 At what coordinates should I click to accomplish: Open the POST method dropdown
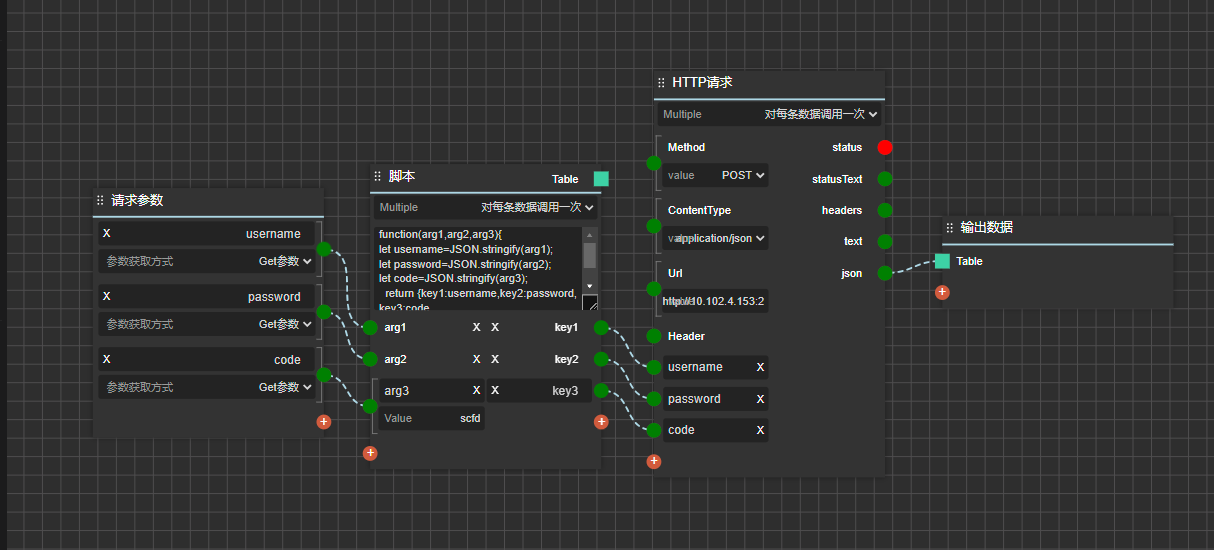click(743, 176)
